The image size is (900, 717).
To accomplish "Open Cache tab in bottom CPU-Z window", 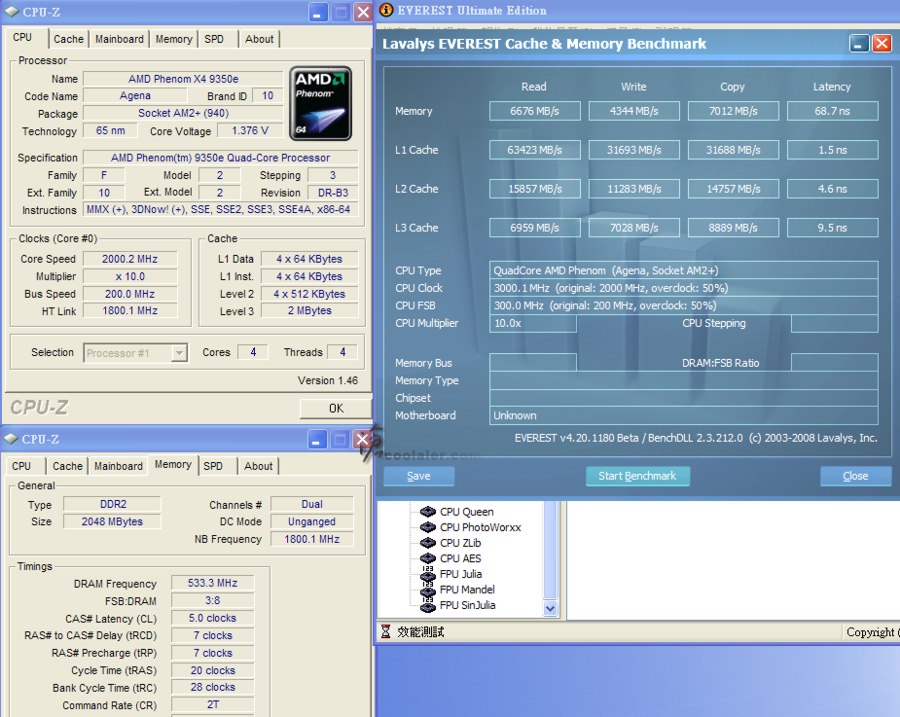I will pyautogui.click(x=68, y=466).
